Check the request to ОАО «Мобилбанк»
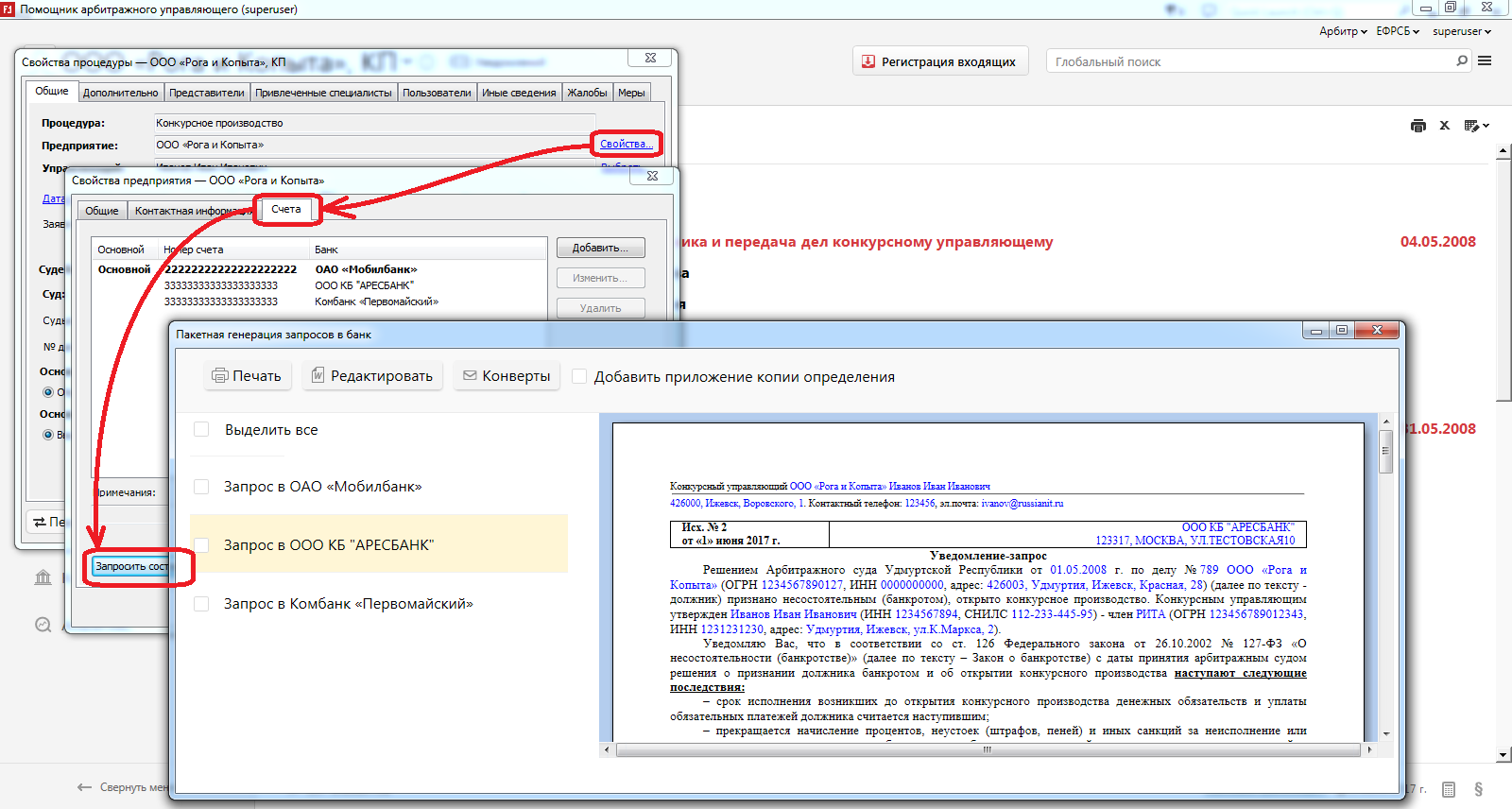This screenshot has width=1512, height=809. (x=201, y=487)
